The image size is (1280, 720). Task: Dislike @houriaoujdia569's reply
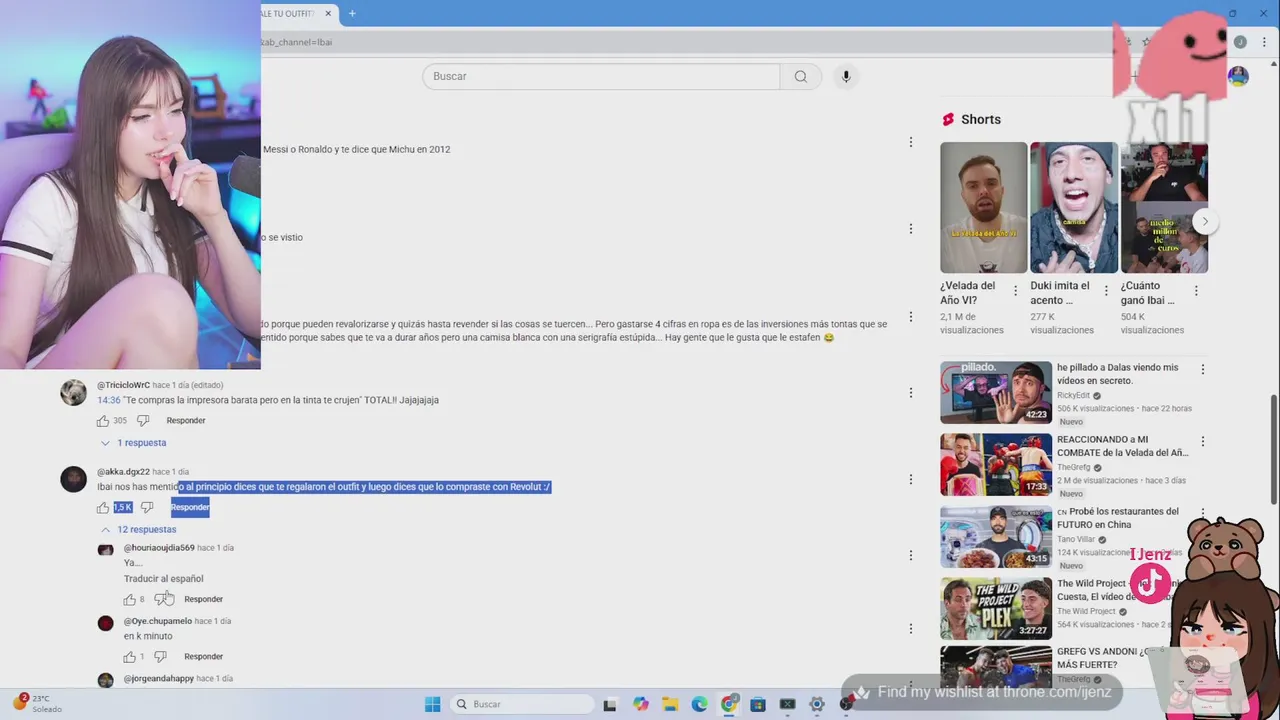pos(160,600)
